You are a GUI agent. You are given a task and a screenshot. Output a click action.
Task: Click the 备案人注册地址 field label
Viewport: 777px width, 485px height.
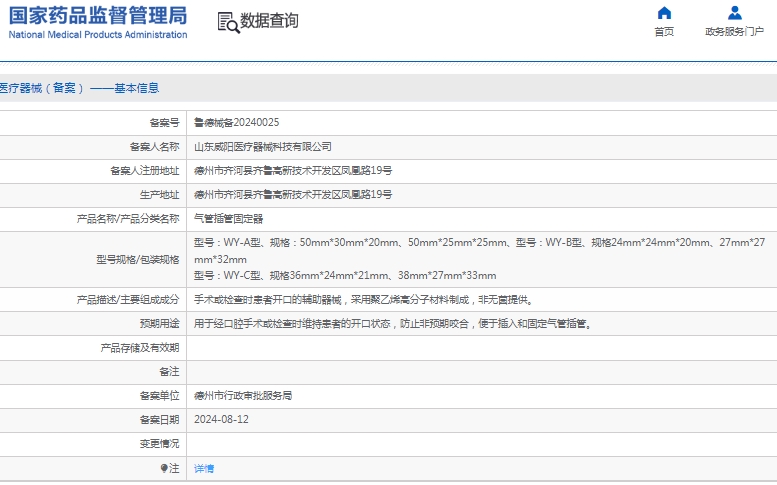[x=145, y=170]
